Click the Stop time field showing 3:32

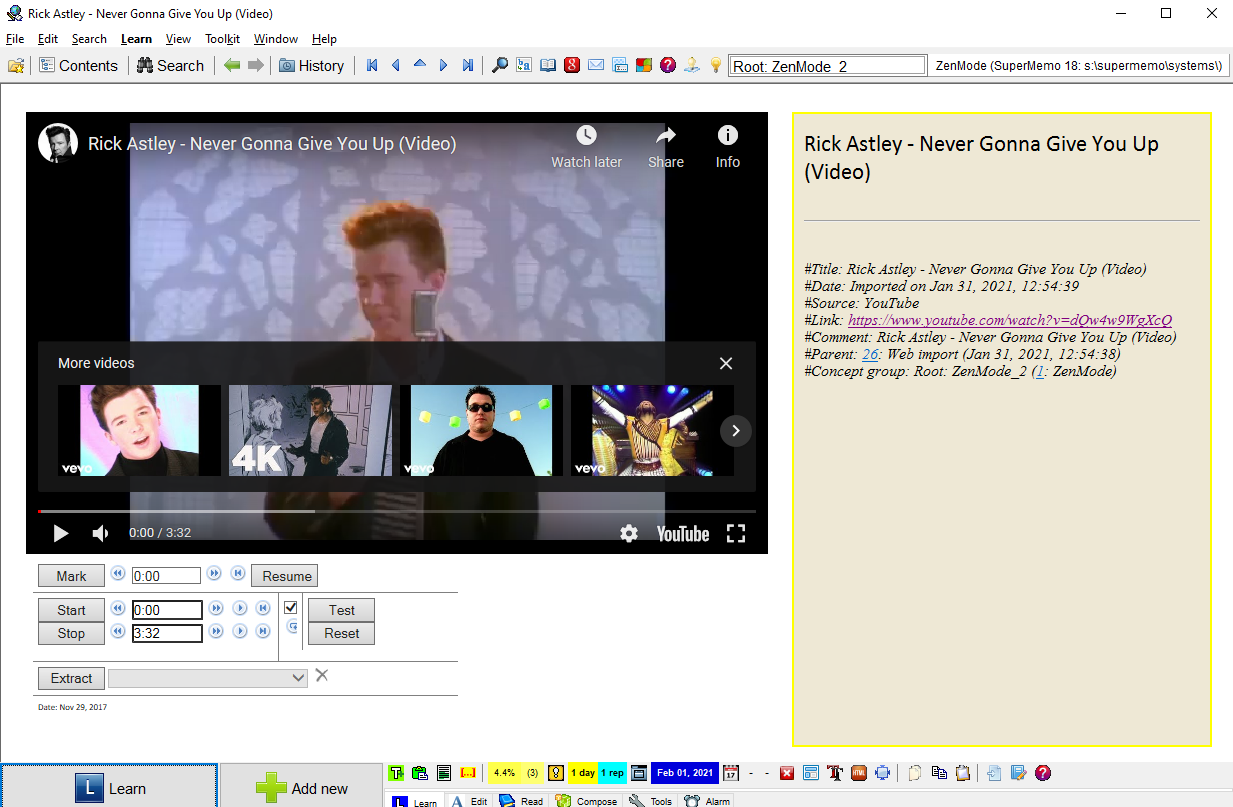[167, 633]
